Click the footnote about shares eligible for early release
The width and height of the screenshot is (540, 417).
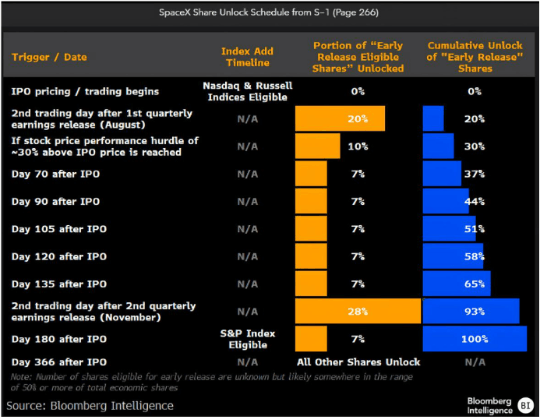coord(211,382)
